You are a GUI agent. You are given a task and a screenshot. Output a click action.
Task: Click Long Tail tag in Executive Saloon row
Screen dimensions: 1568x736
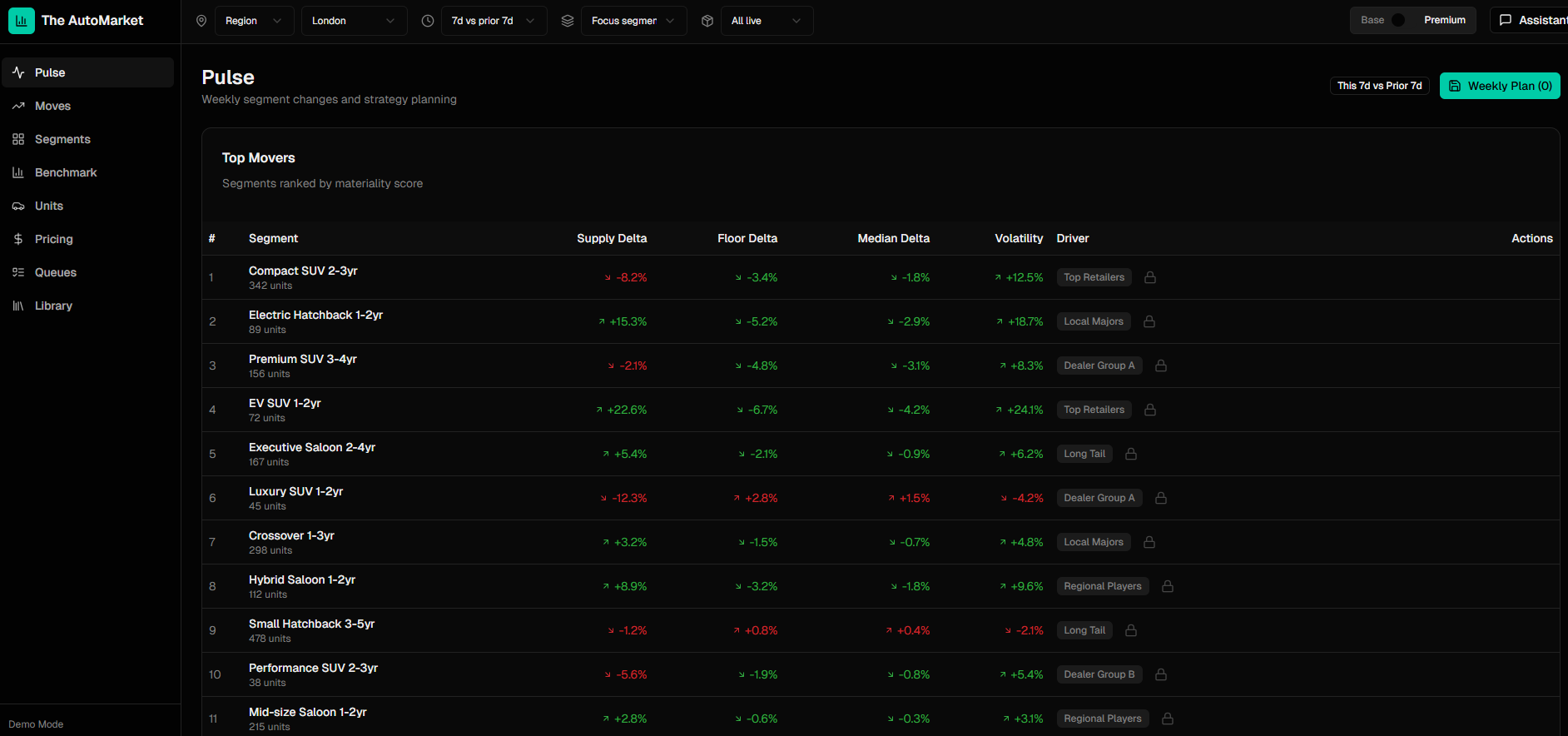click(x=1084, y=454)
